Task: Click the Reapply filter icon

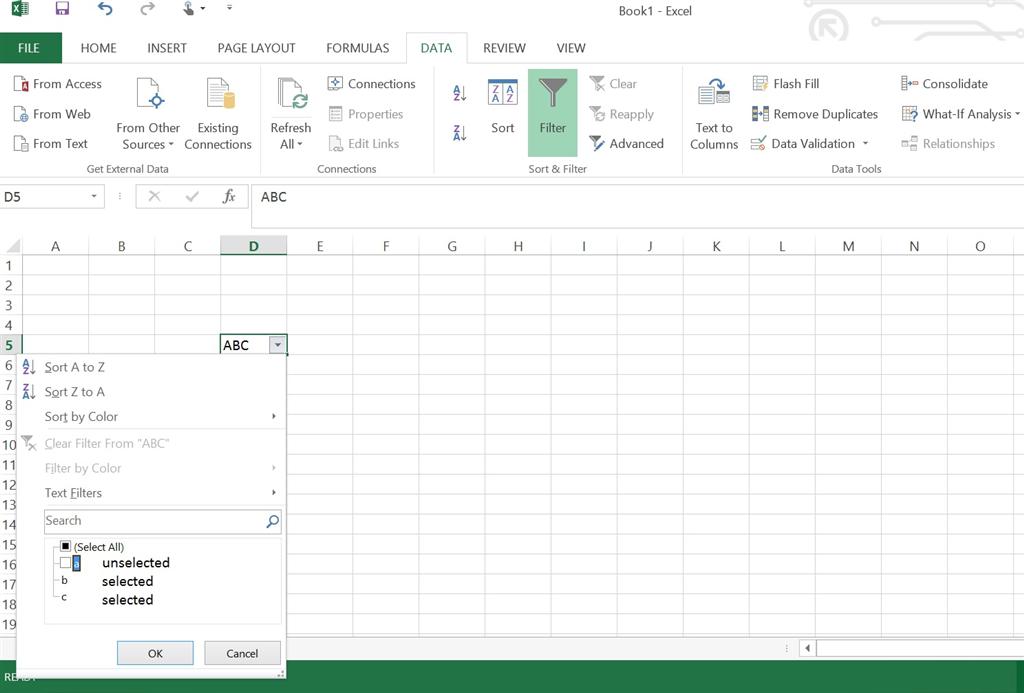Action: 597,114
